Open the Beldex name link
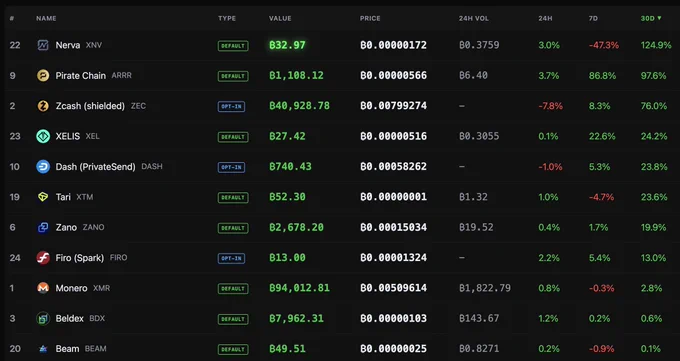680x361 pixels. coord(69,318)
